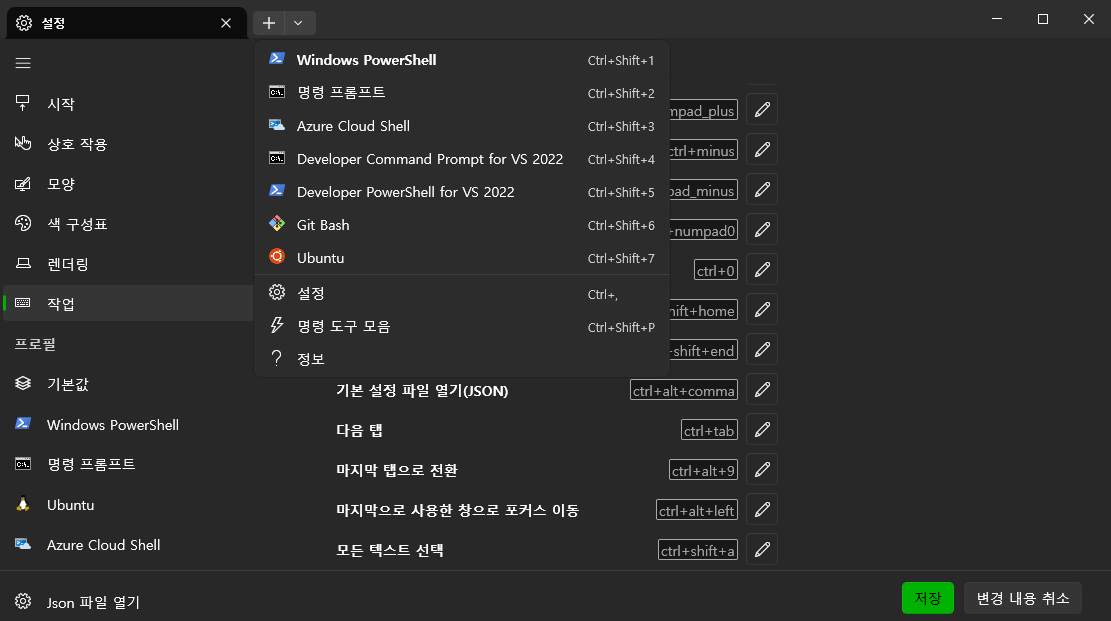Edit the ctrl+minus key binding
The width and height of the screenshot is (1111, 621).
pyautogui.click(x=762, y=150)
